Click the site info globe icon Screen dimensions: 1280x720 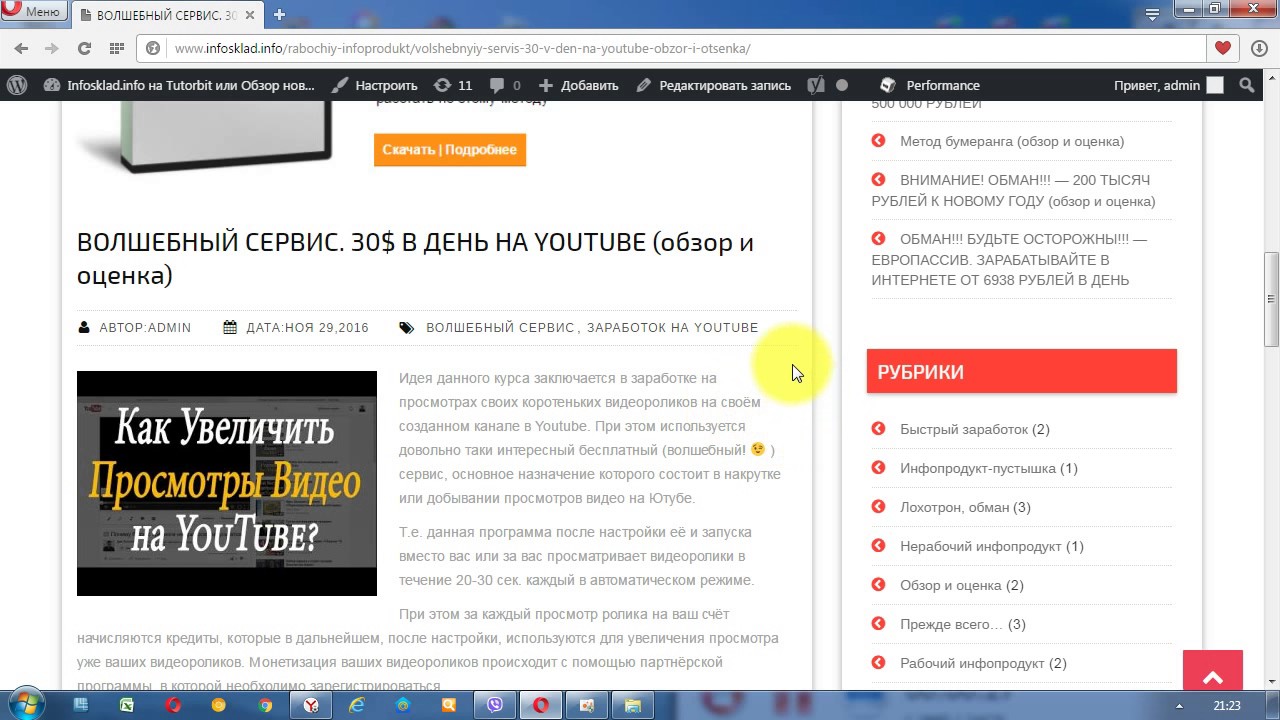(x=153, y=48)
